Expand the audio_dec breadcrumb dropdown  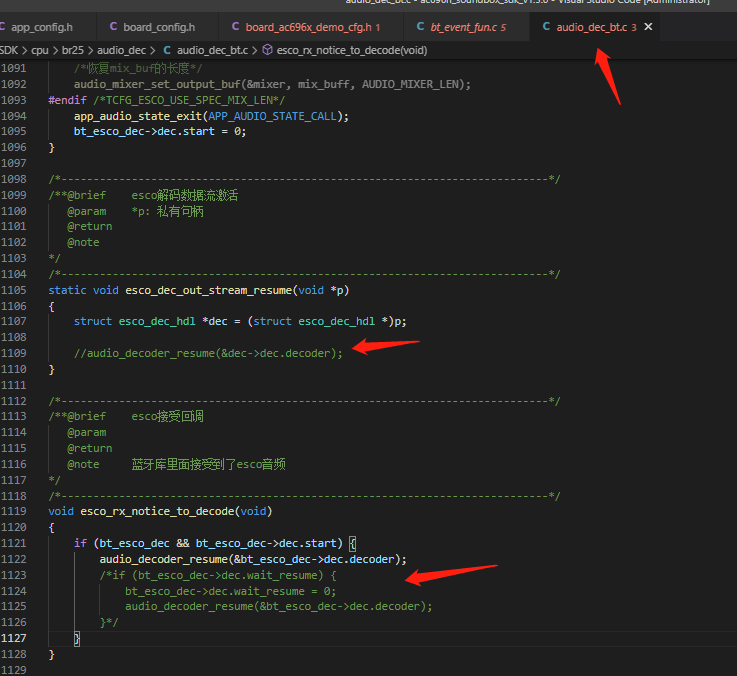(x=121, y=50)
